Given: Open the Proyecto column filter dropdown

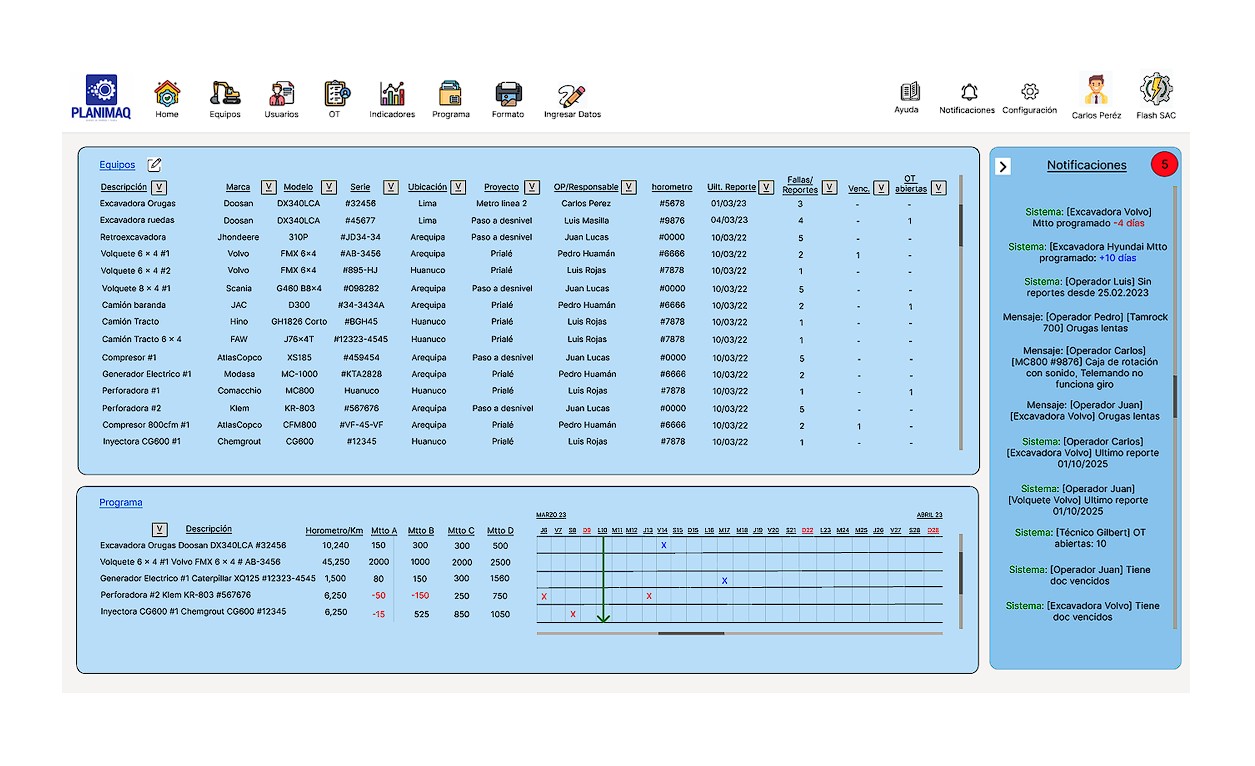Looking at the screenshot, I should coord(532,187).
